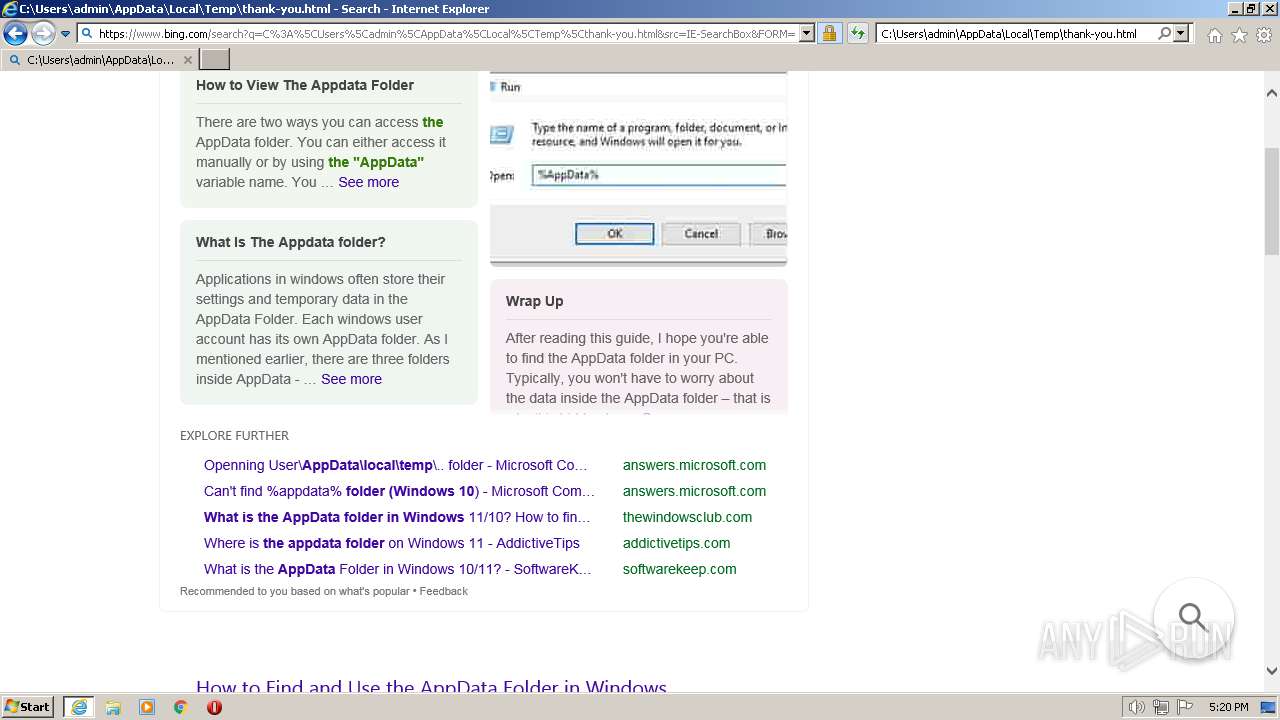
Task: Click addictivetips.com source link
Action: [676, 543]
